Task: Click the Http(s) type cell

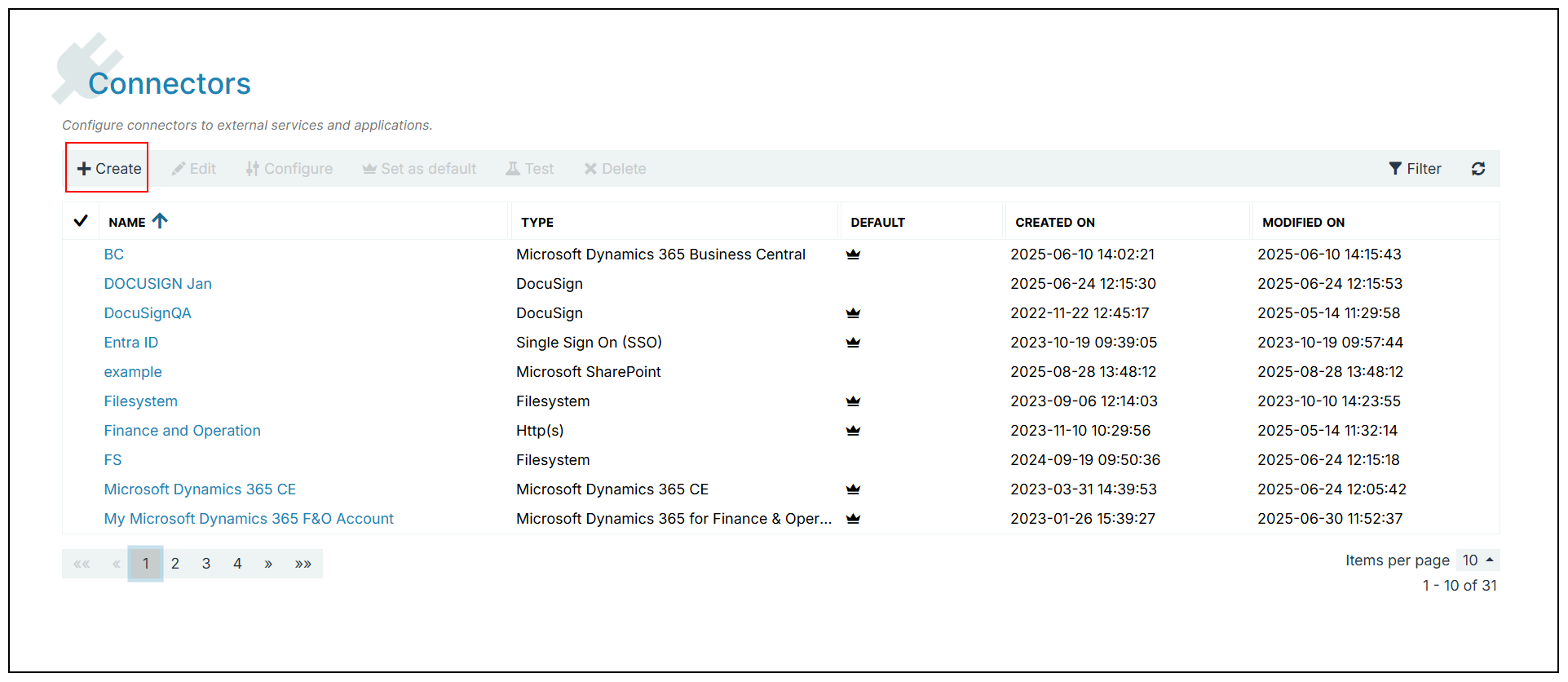Action: point(540,431)
